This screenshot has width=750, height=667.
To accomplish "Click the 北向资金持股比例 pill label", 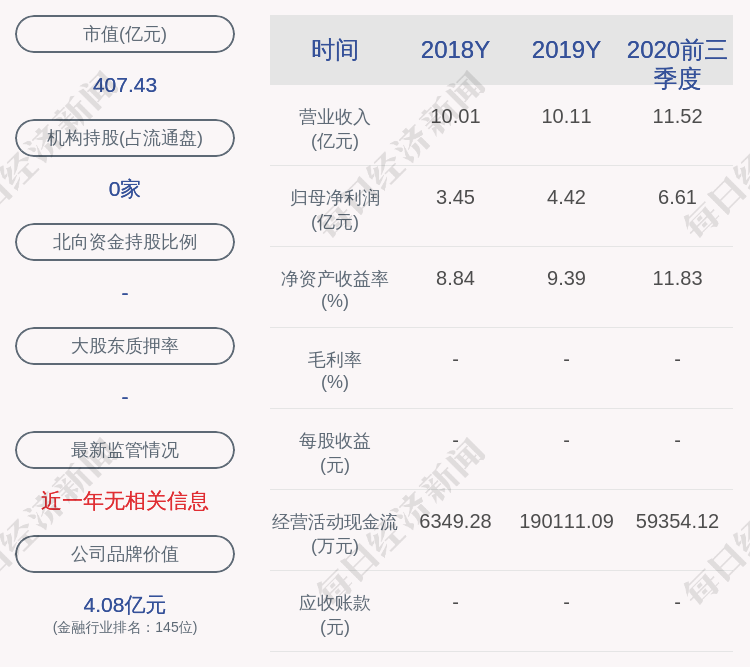I will 125,242.
